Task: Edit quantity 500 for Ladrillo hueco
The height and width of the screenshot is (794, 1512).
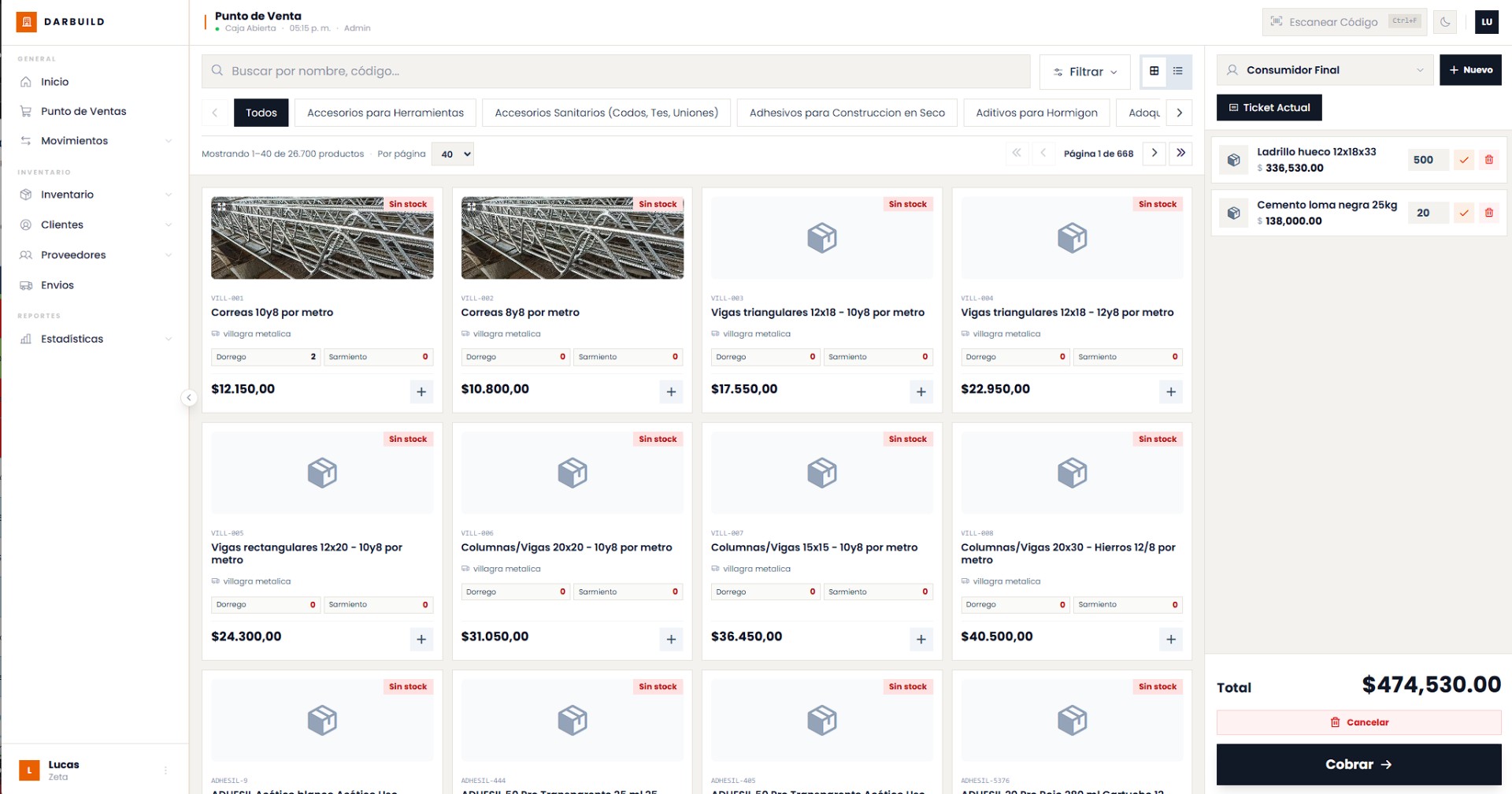Action: click(1428, 160)
